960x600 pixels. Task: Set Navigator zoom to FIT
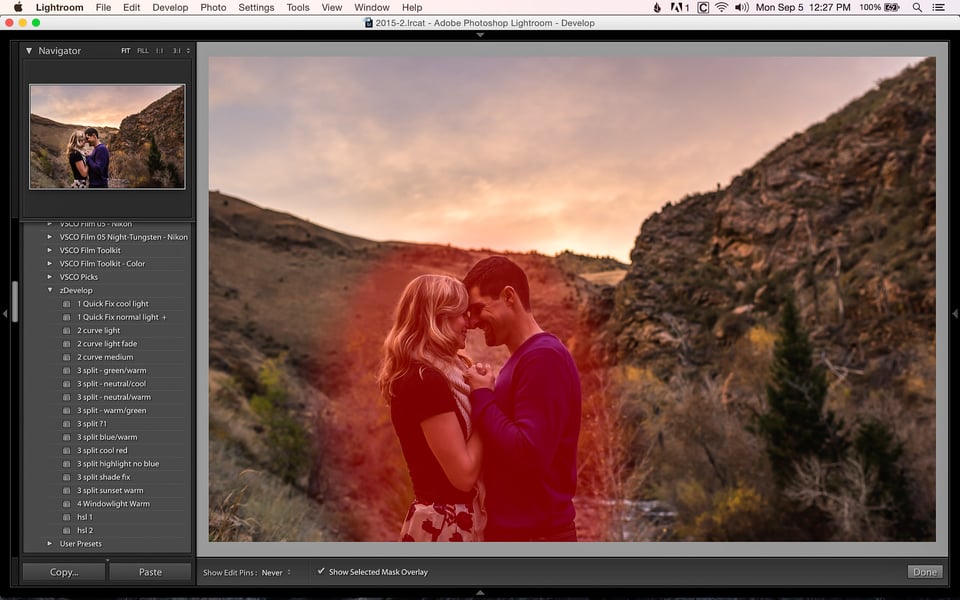click(126, 51)
